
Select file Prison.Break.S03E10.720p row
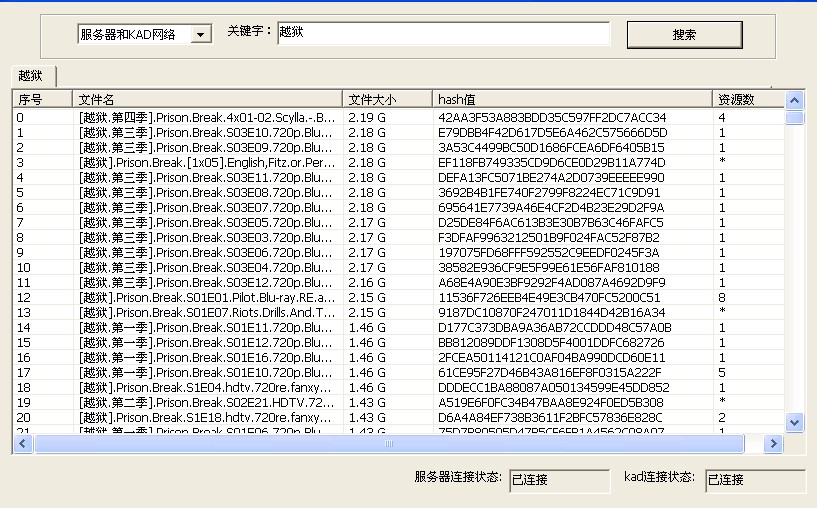(398, 132)
